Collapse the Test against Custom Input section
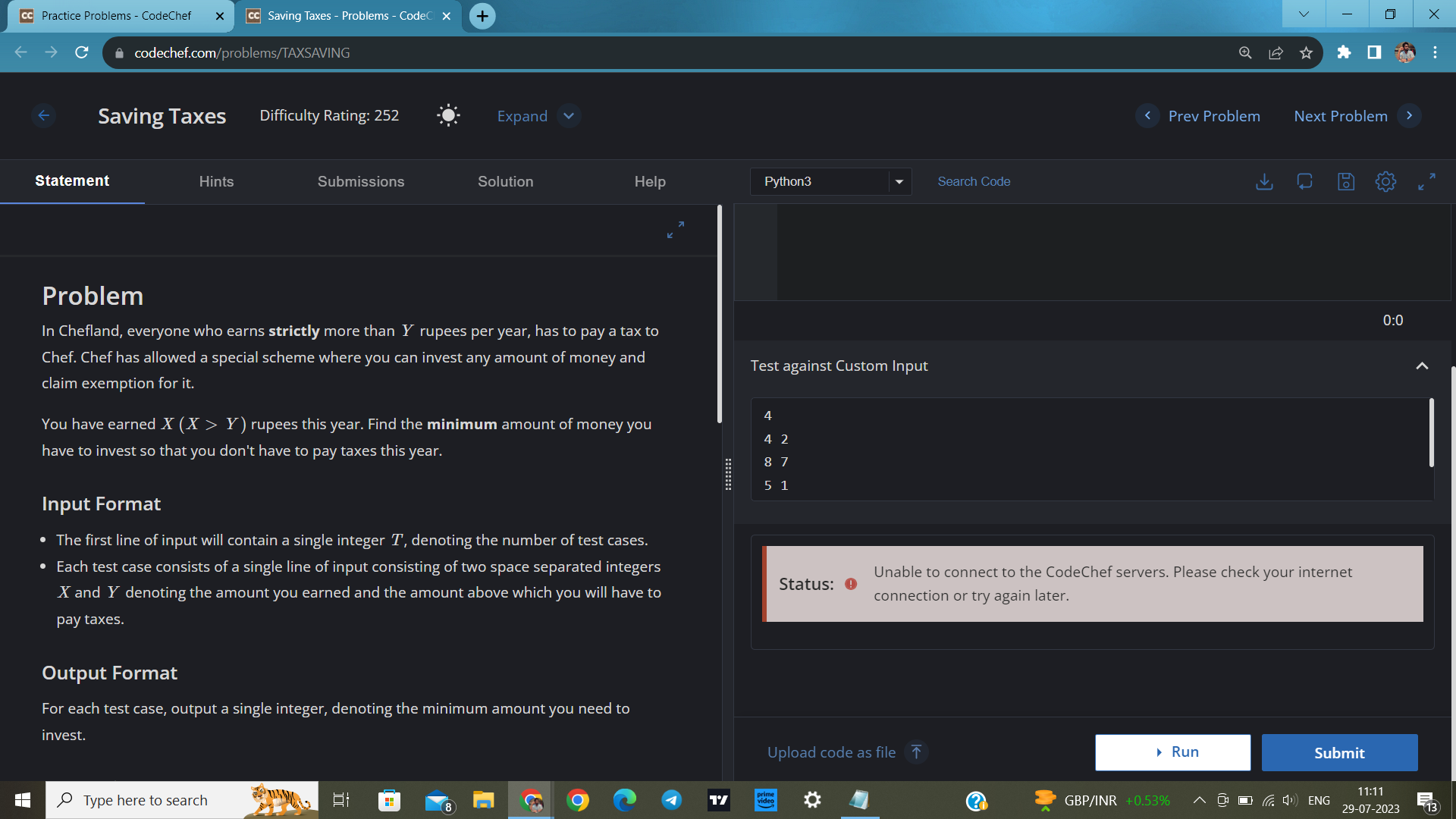 pyautogui.click(x=1422, y=366)
